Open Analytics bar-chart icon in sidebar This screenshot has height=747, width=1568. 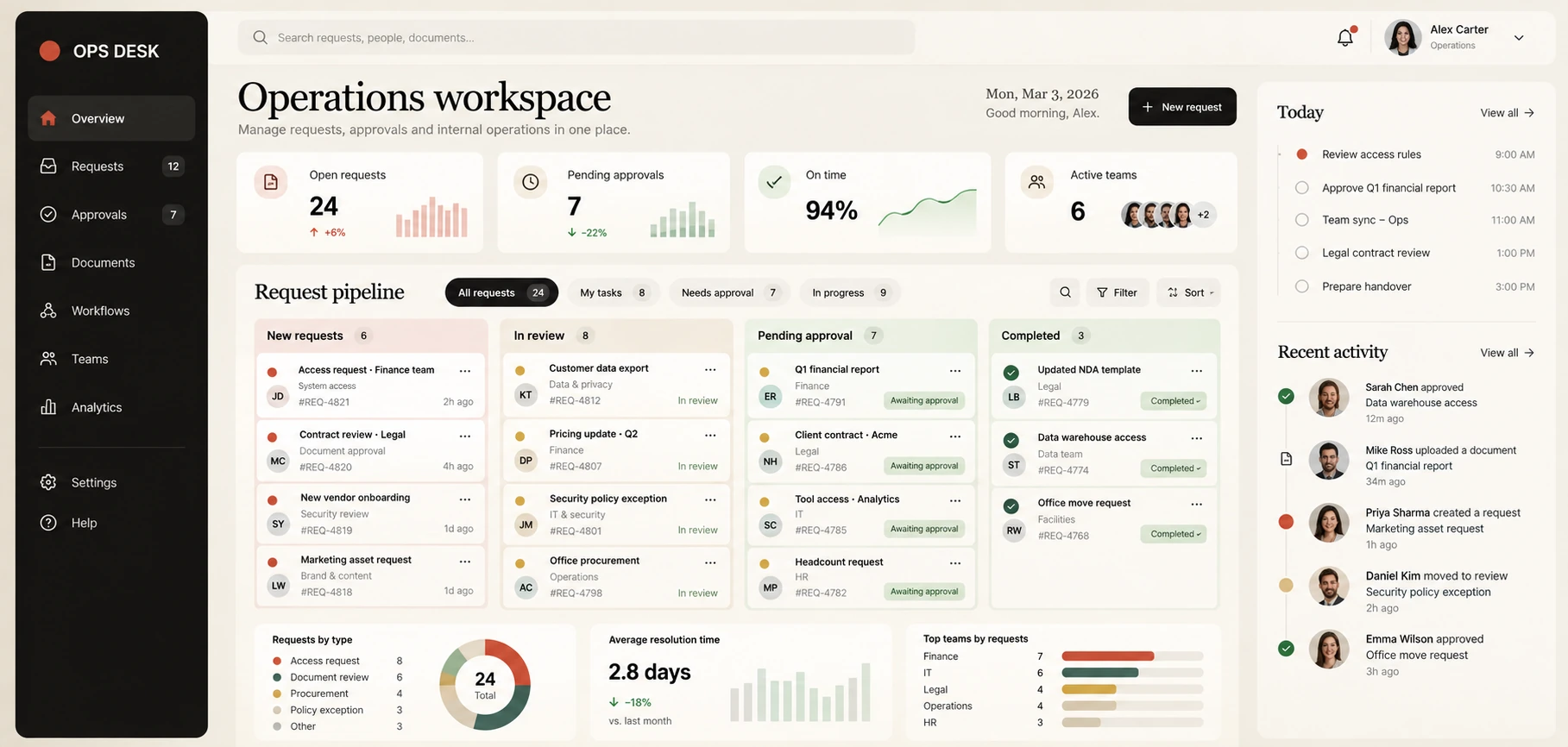click(48, 406)
